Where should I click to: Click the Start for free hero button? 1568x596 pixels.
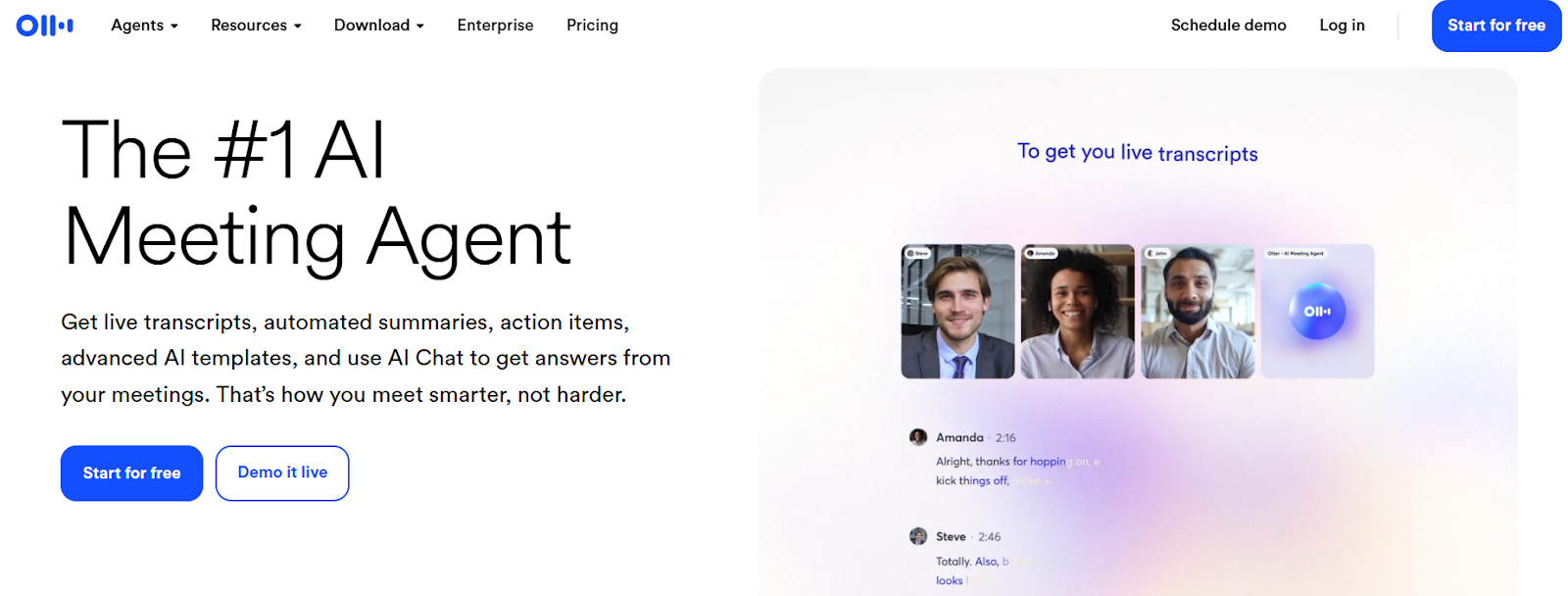point(131,473)
